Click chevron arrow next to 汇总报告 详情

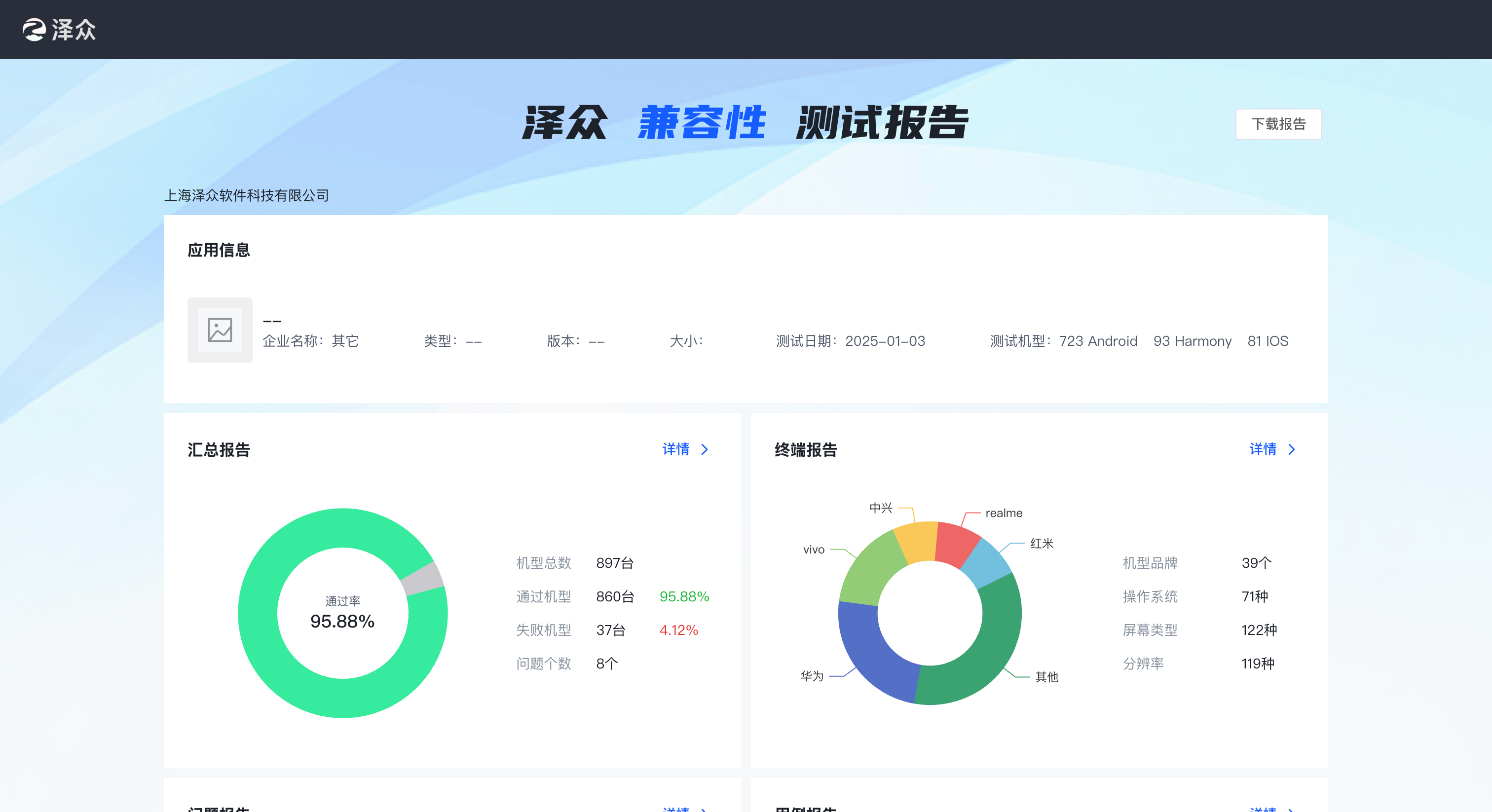704,449
